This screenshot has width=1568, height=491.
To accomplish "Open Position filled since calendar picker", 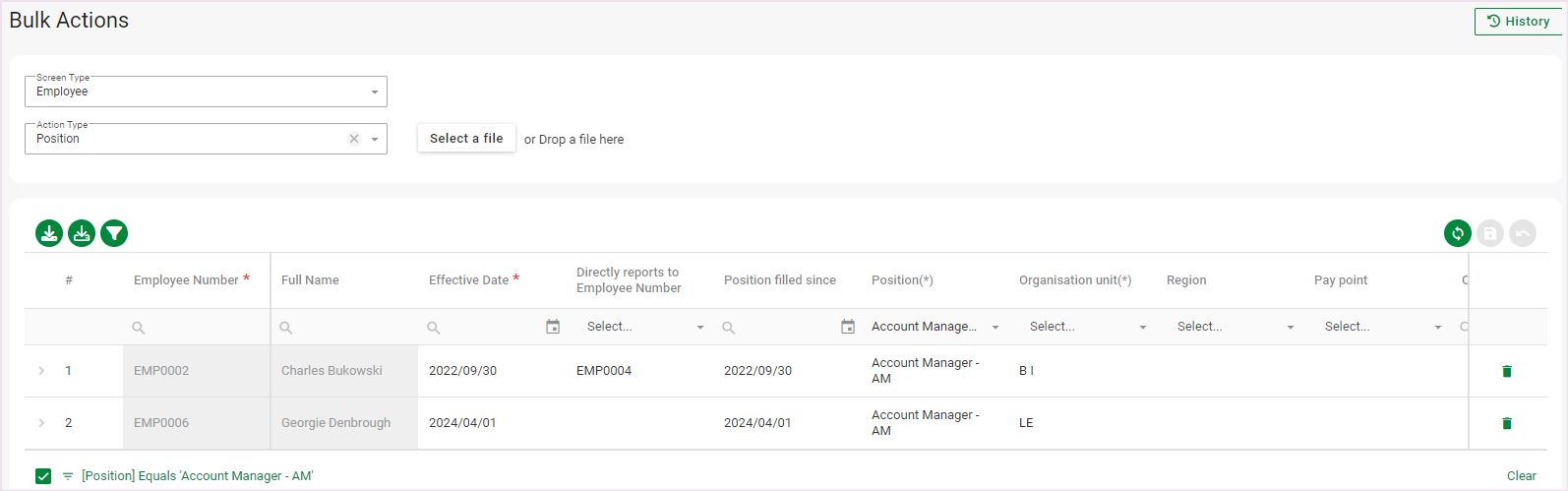I will pos(848,327).
